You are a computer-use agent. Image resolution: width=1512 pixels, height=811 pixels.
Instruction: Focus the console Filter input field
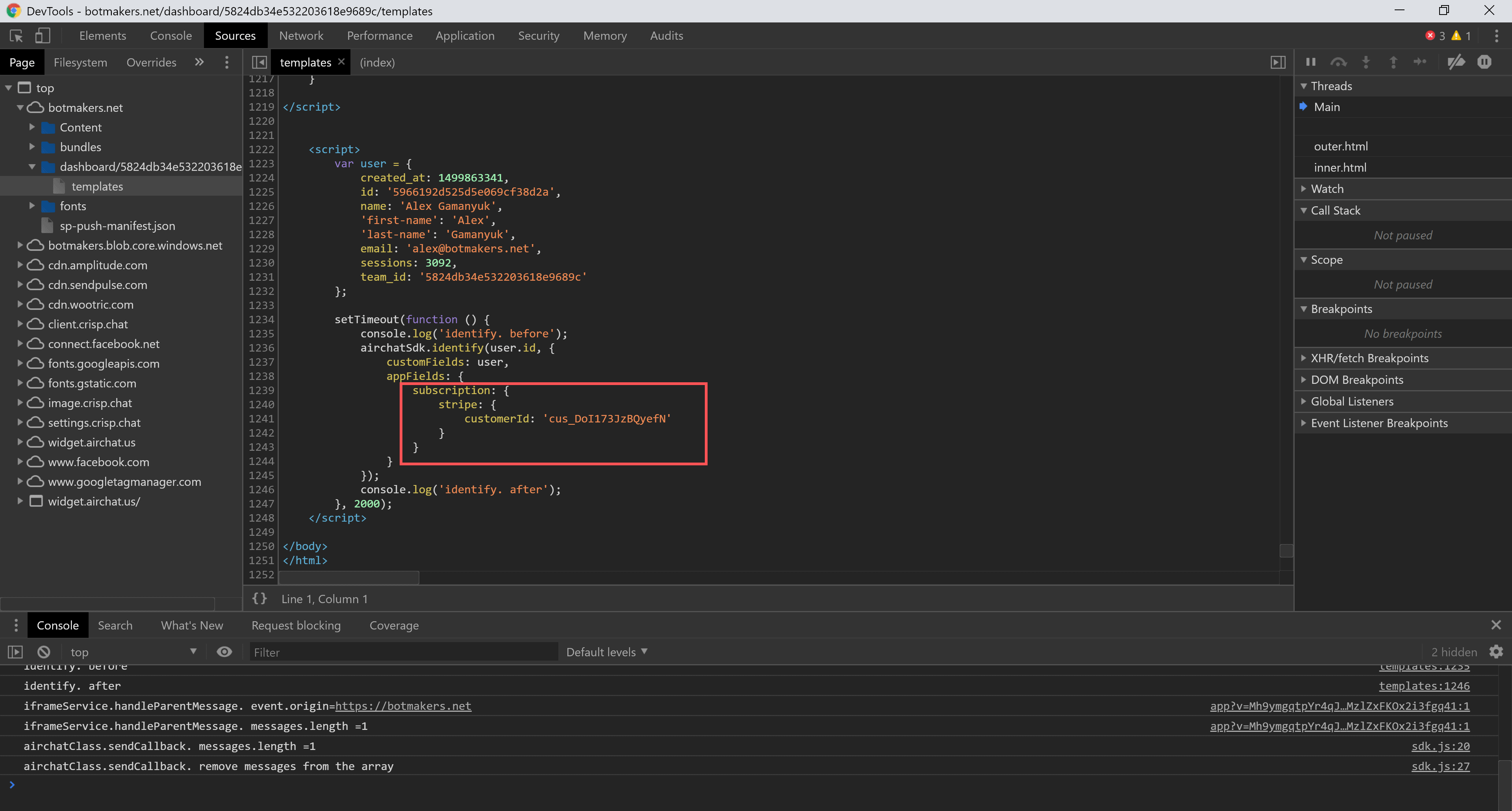pos(404,652)
